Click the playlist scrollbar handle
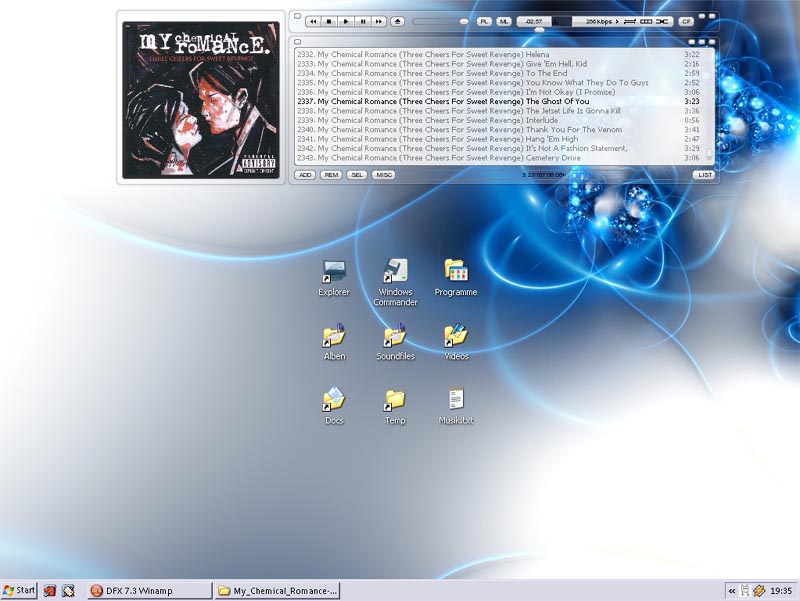 click(x=709, y=153)
